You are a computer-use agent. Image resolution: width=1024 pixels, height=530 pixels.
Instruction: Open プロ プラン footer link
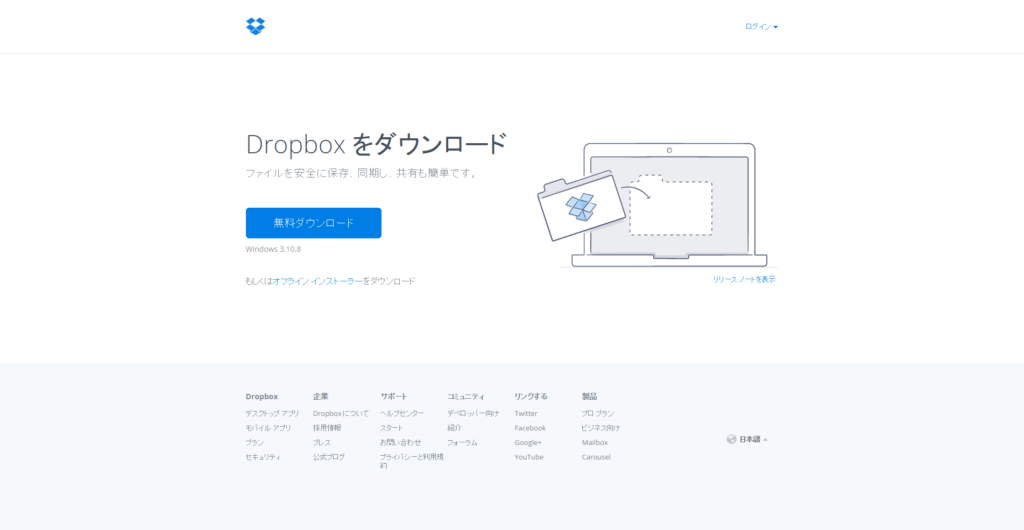[x=598, y=413]
